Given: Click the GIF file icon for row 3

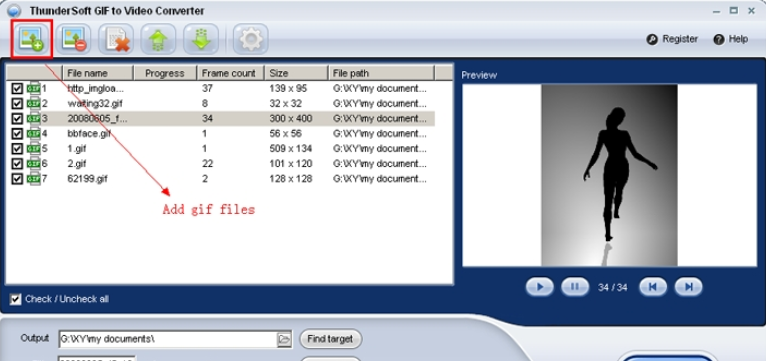Looking at the screenshot, I should tap(33, 119).
